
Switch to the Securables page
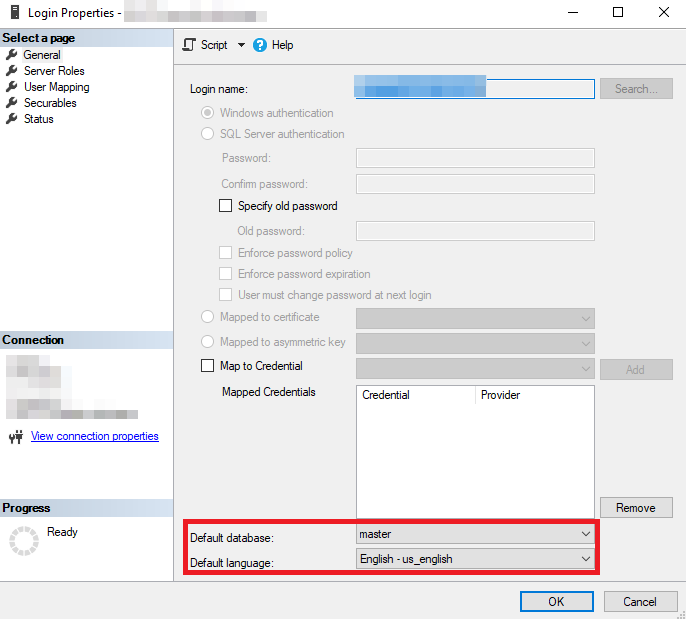[50, 103]
